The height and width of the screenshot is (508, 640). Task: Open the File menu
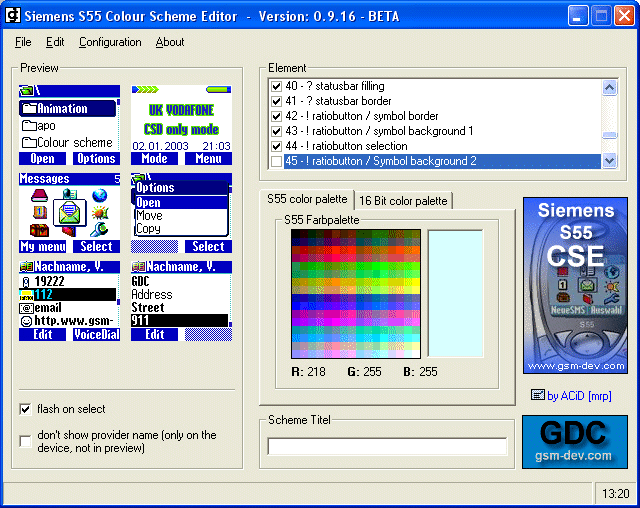(23, 42)
